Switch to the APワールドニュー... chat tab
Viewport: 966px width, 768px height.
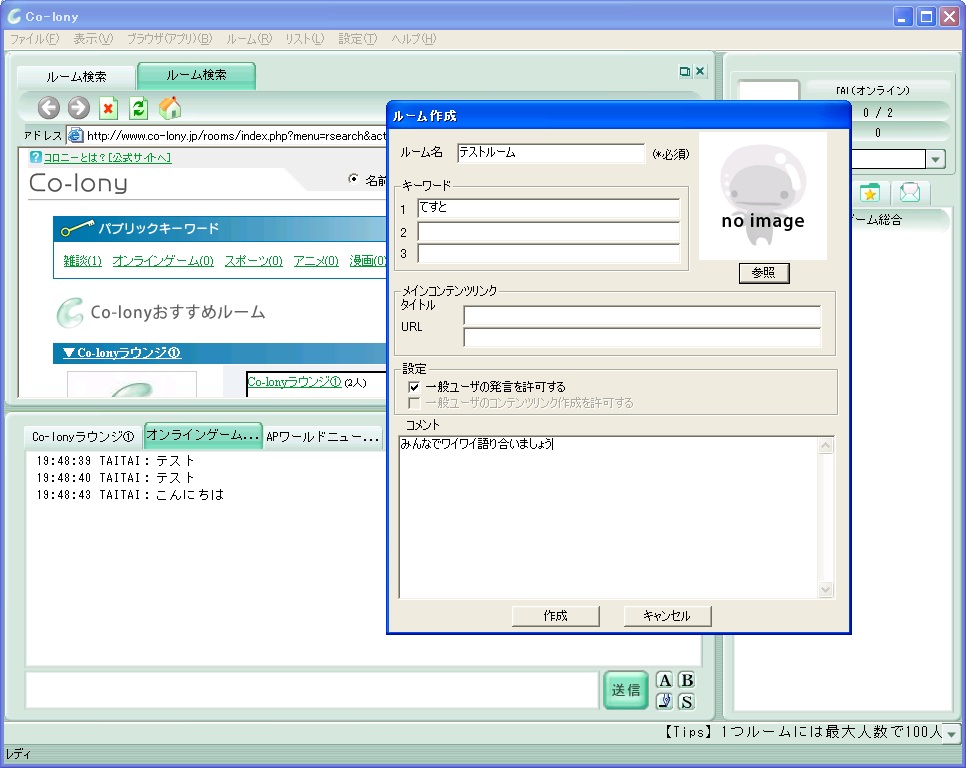pyautogui.click(x=323, y=437)
